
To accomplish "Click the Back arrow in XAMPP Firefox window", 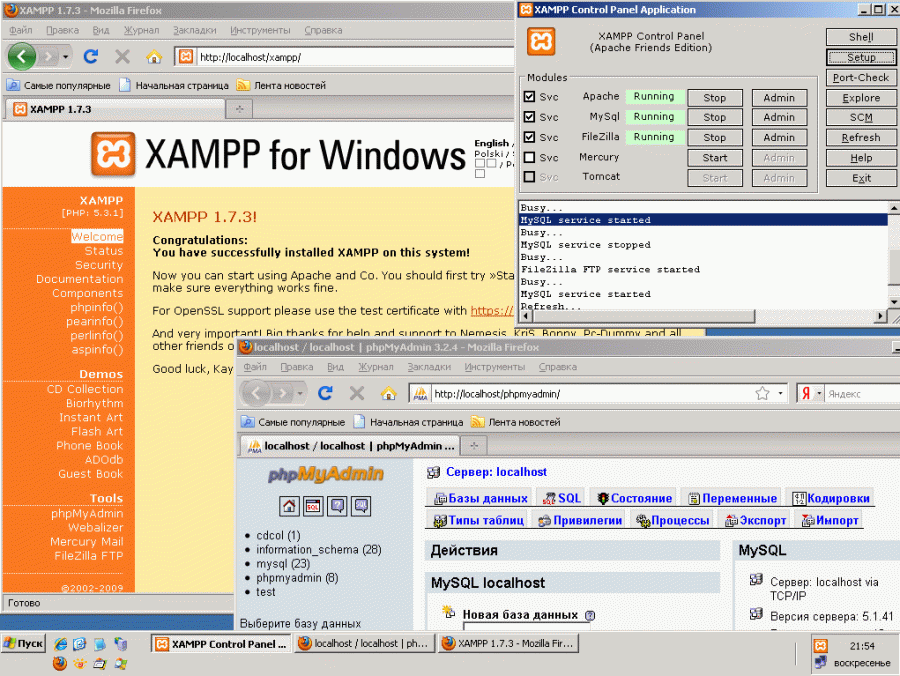I will (x=22, y=56).
